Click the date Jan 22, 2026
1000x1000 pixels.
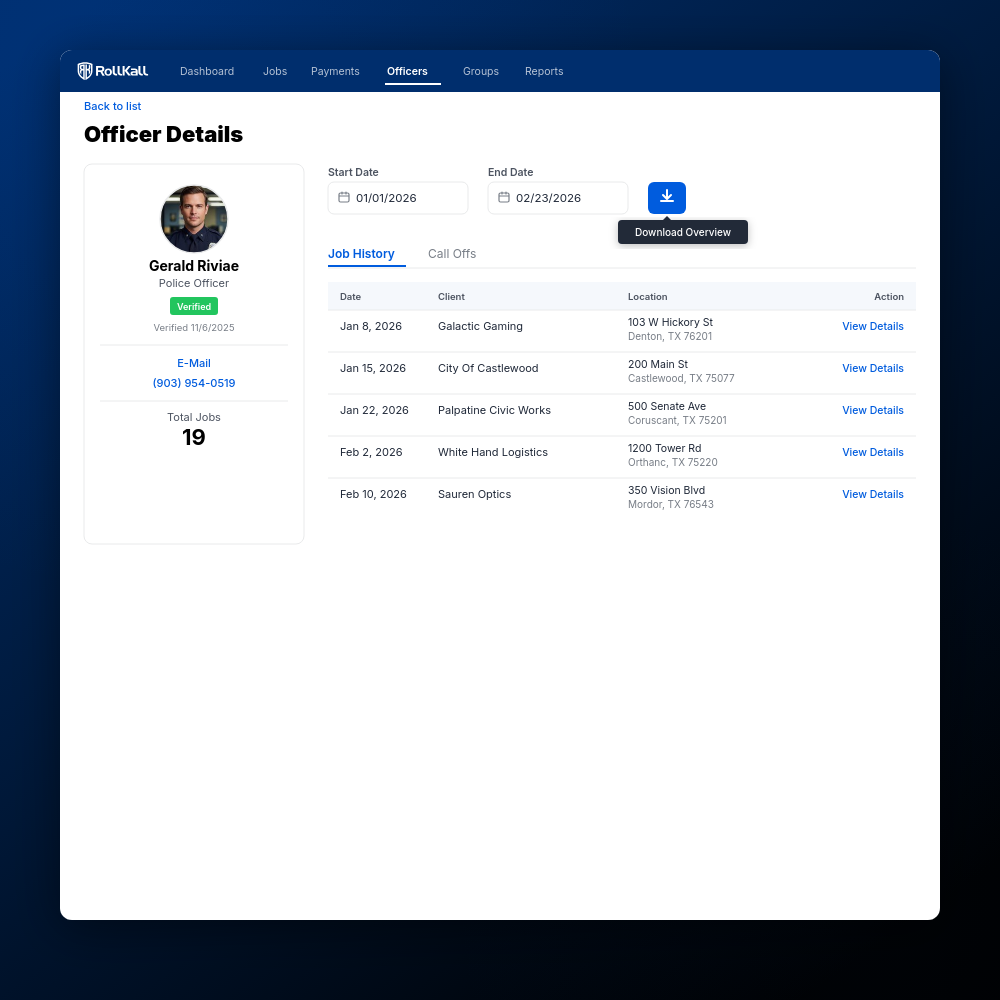tap(374, 410)
